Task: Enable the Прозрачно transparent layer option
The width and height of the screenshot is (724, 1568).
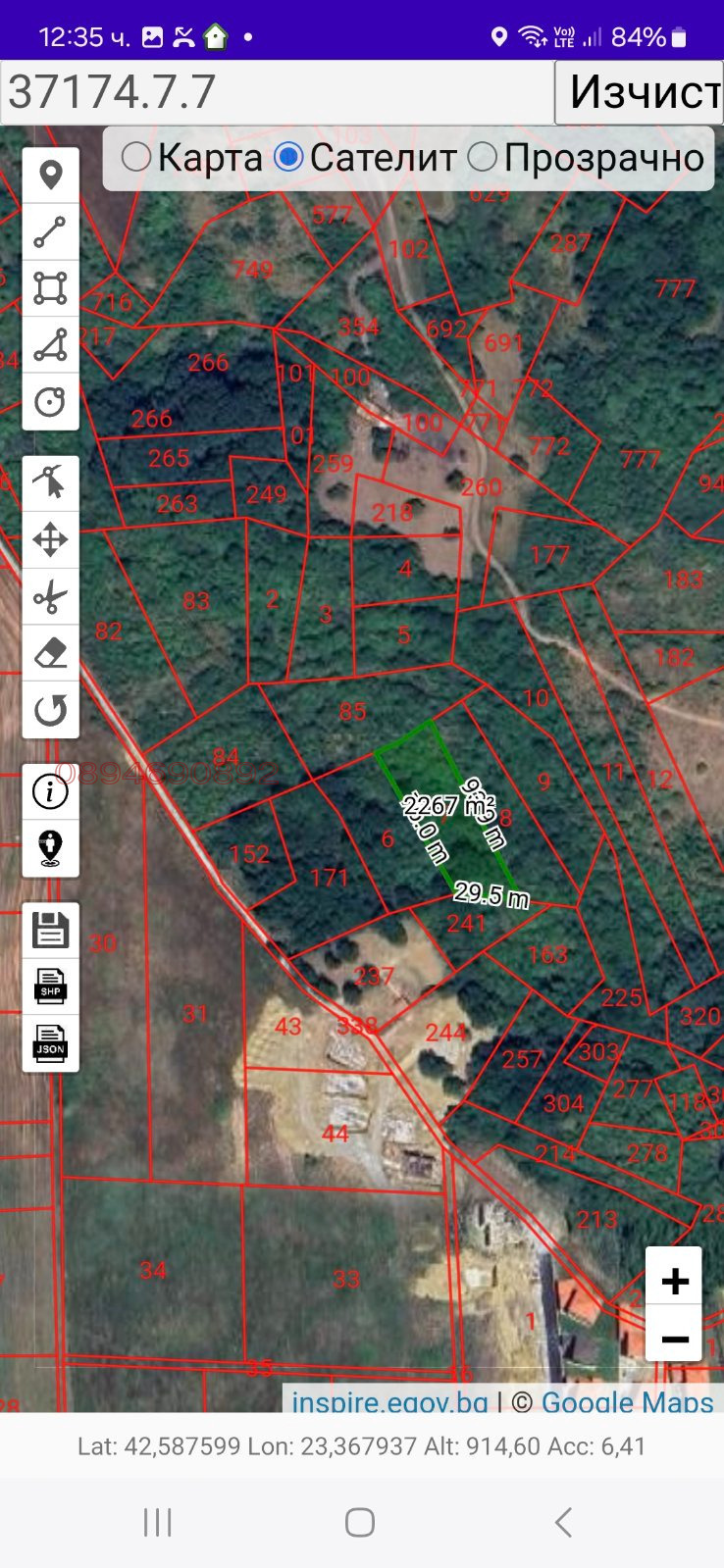Action: (x=483, y=157)
